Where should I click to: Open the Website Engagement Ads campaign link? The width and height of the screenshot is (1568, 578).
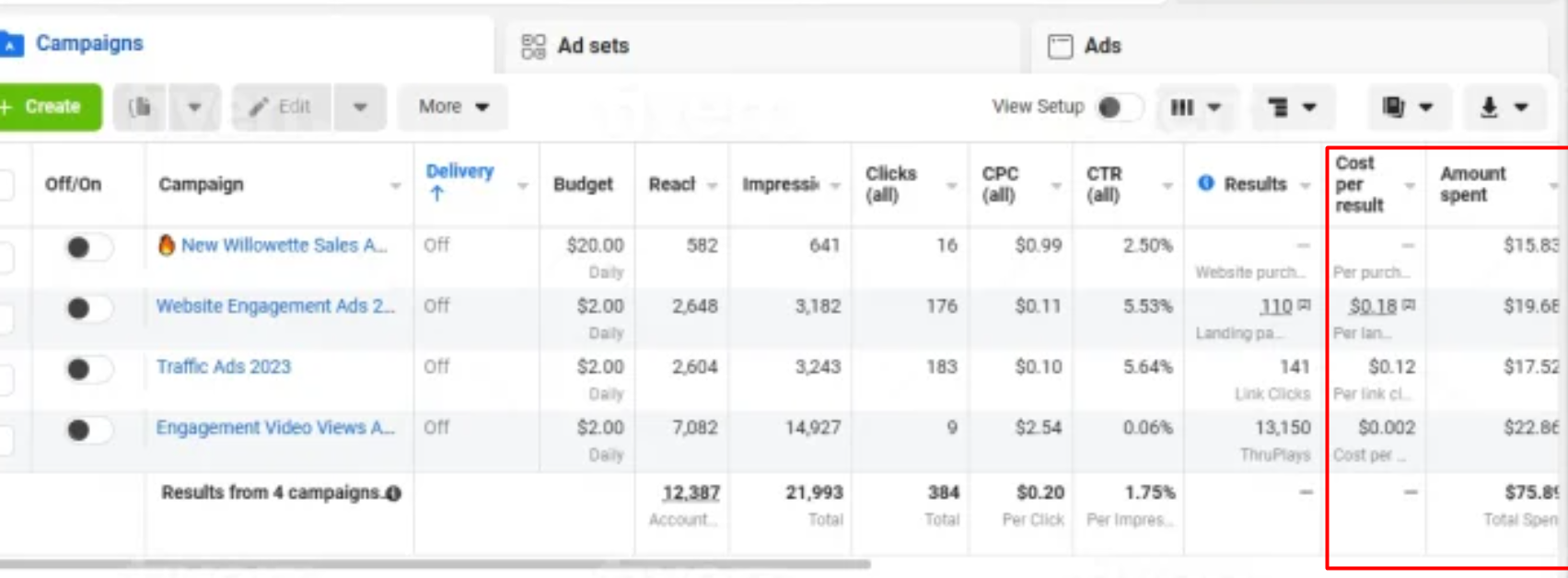click(274, 306)
